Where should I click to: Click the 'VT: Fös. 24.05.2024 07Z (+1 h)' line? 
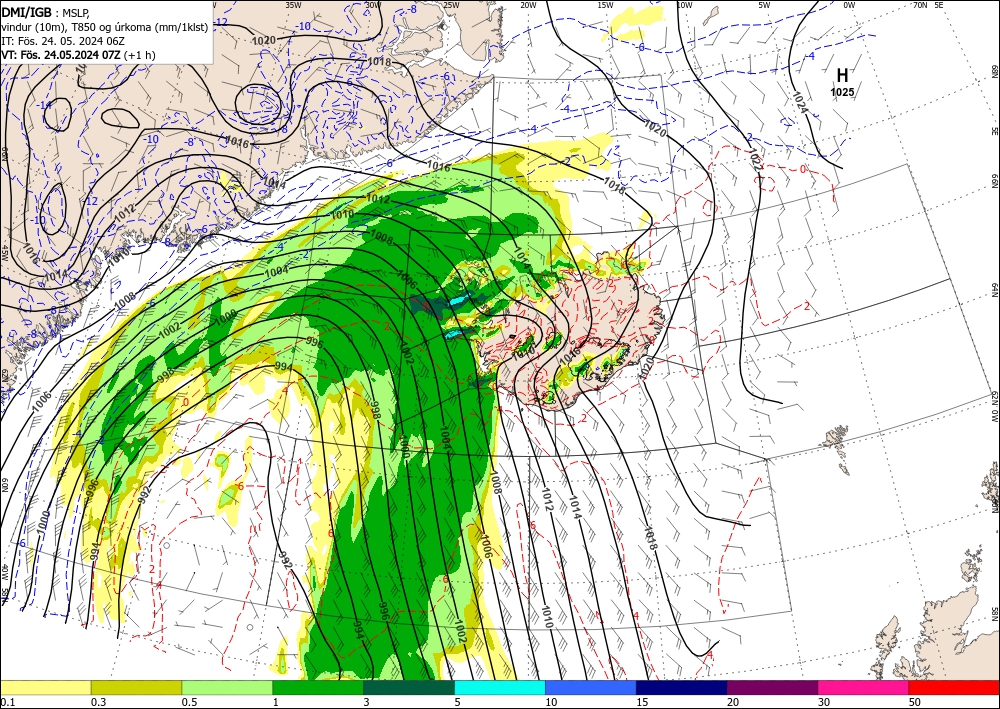point(78,55)
